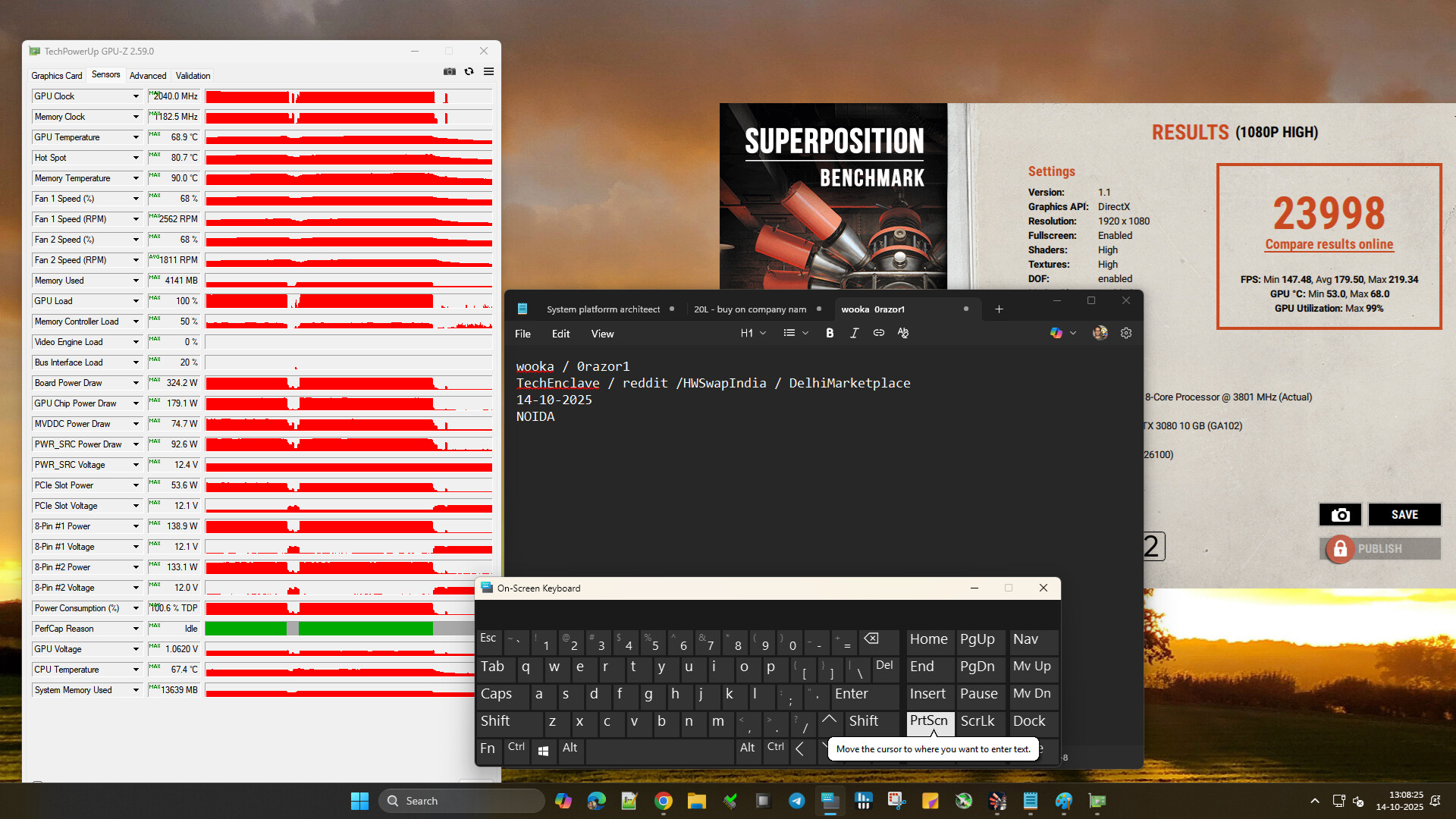Click GPU-Z screenshot camera icon
Screen dimensions: 1456x819
click(450, 71)
